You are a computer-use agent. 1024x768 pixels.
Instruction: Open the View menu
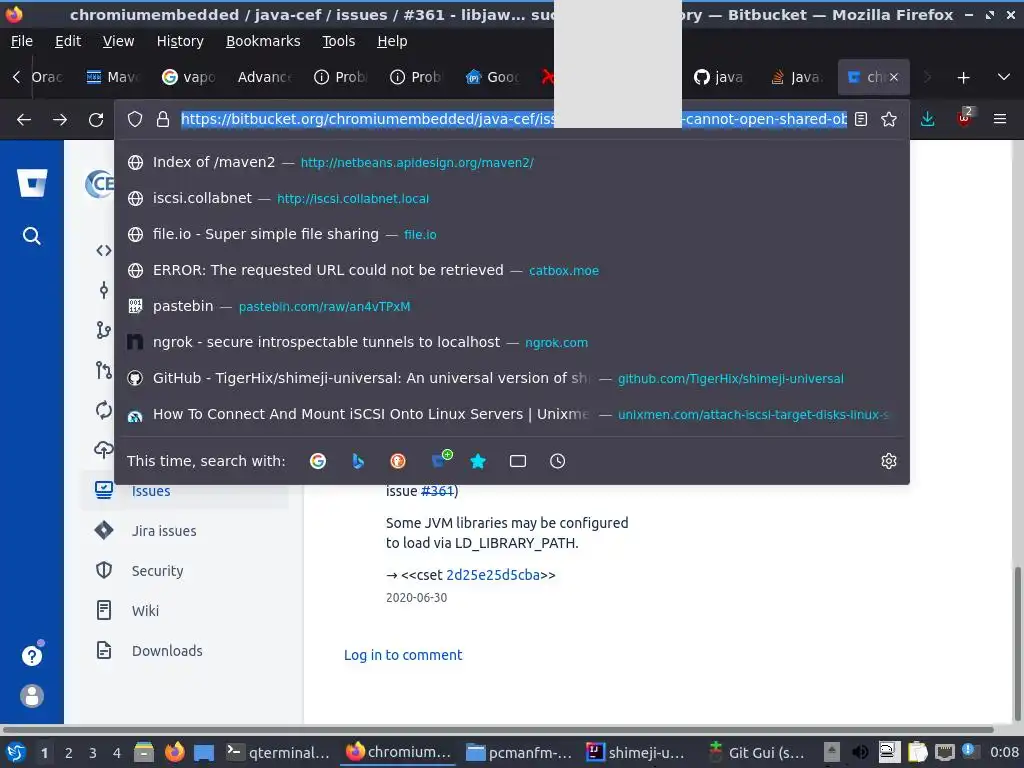point(118,41)
